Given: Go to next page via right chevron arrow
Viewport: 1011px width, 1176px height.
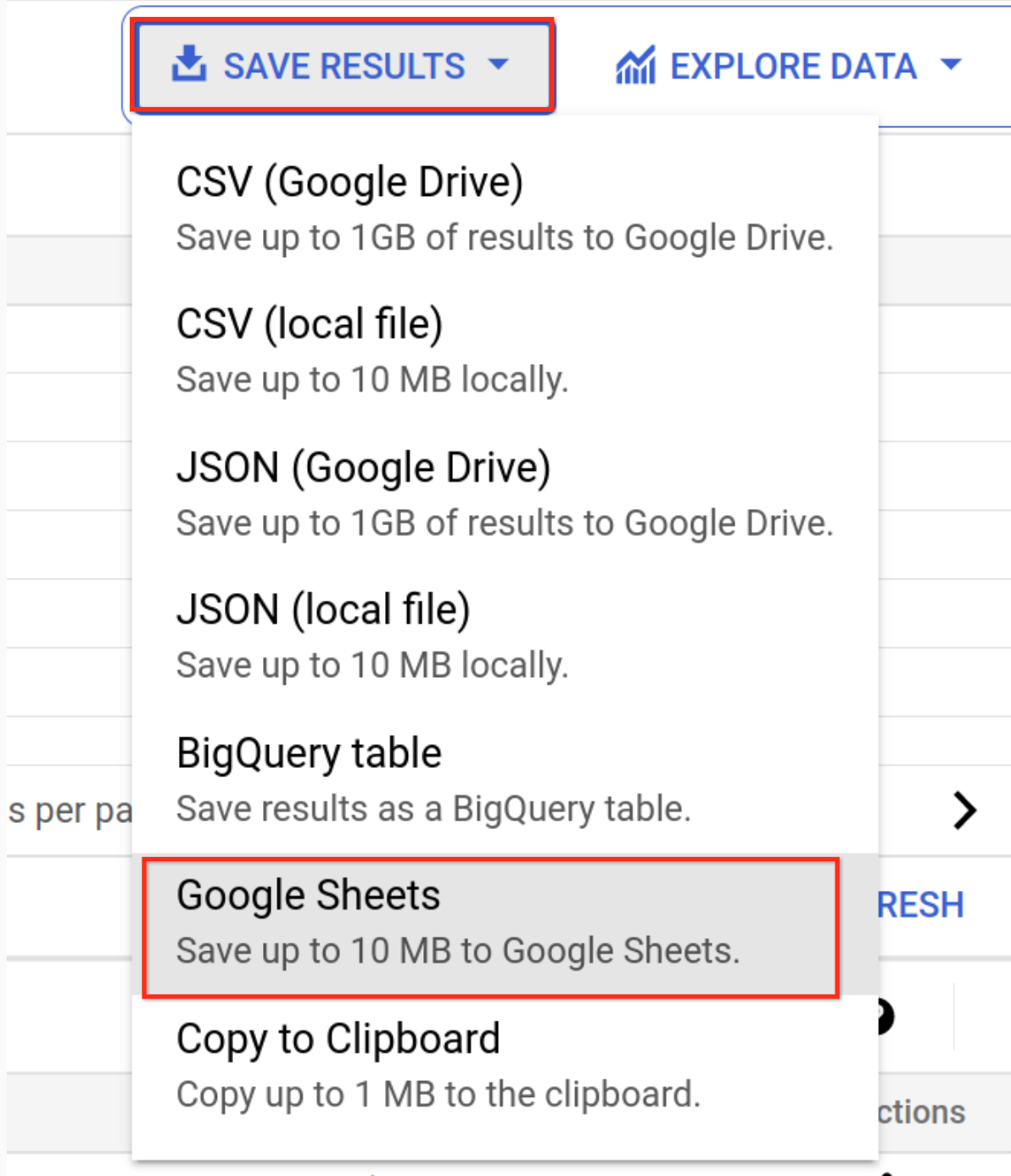Looking at the screenshot, I should (x=965, y=810).
